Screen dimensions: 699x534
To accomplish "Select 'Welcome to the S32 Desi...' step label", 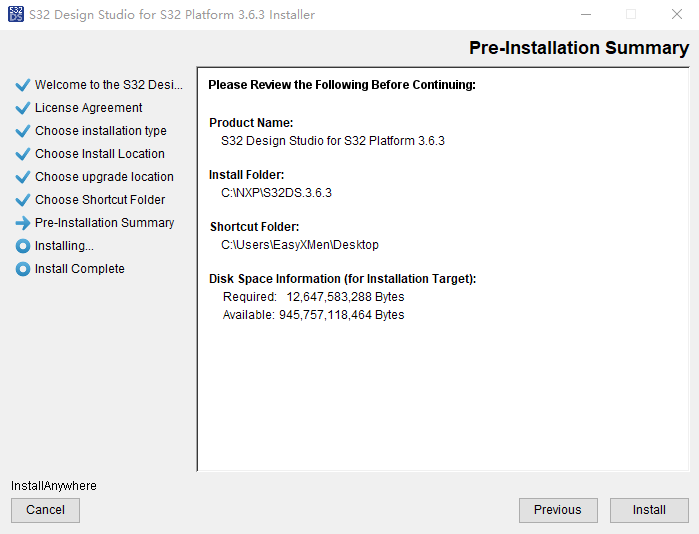I will pyautogui.click(x=109, y=85).
